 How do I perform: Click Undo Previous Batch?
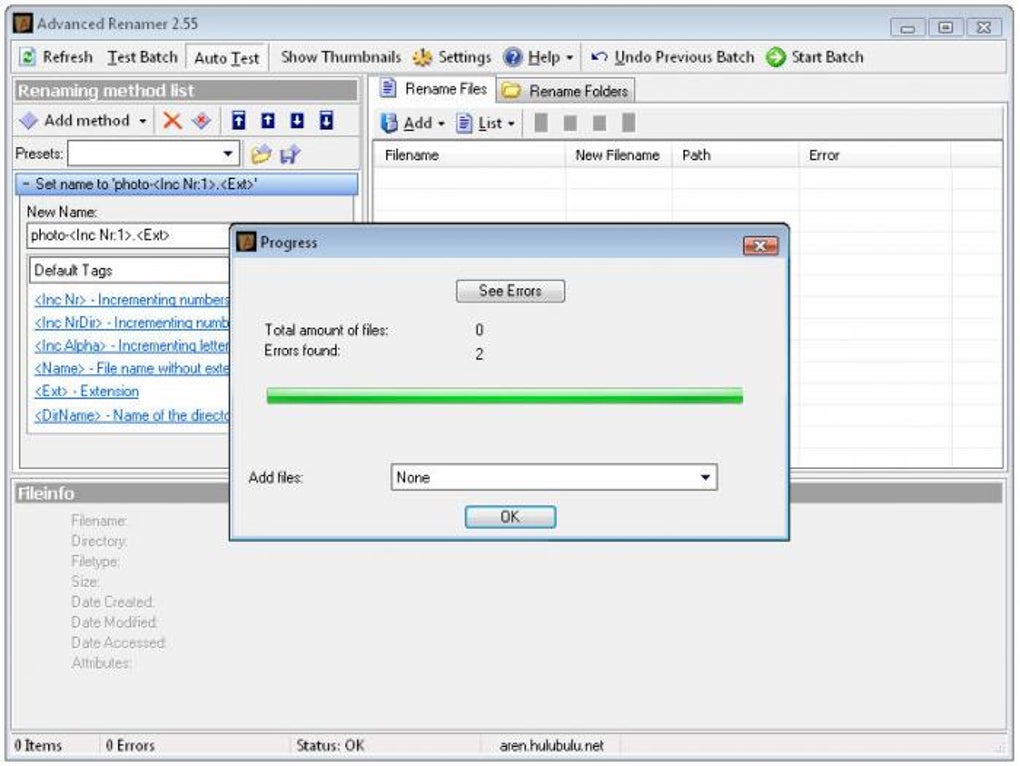coord(672,57)
